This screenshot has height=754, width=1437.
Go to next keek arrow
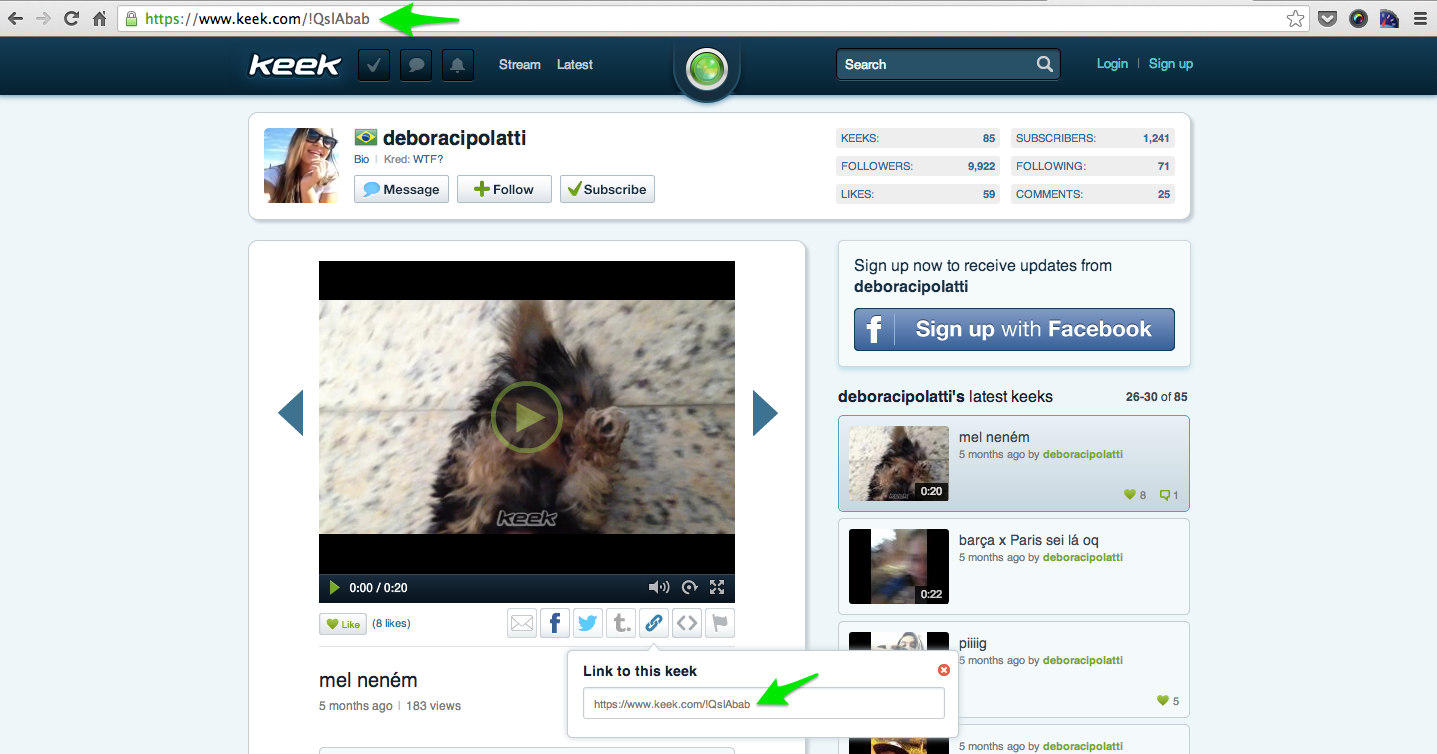765,413
